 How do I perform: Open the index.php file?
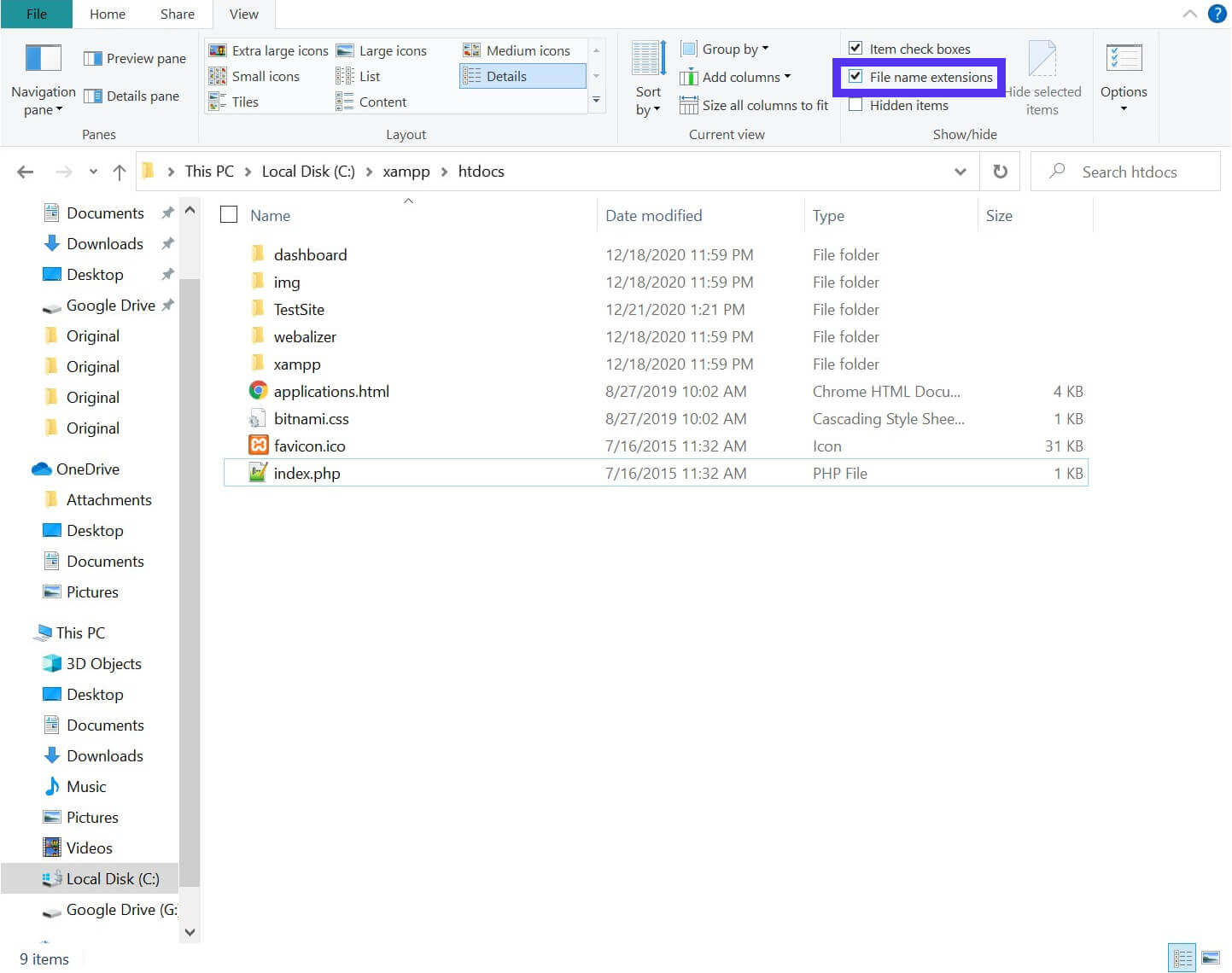coord(307,473)
